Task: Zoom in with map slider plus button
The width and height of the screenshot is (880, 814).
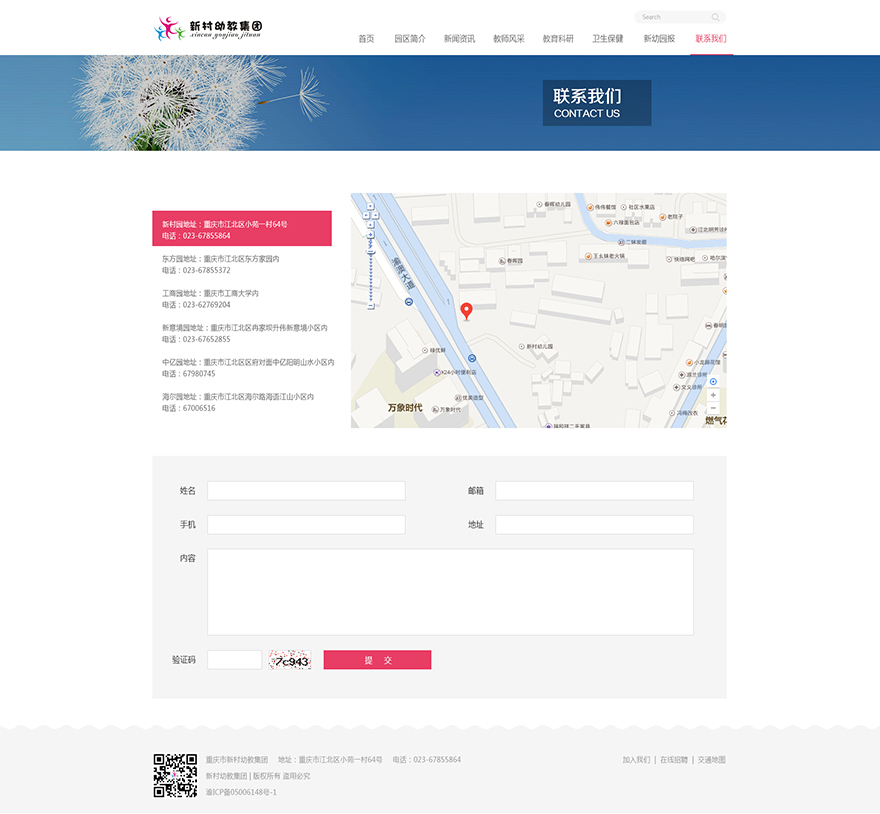Action: pyautogui.click(x=370, y=235)
